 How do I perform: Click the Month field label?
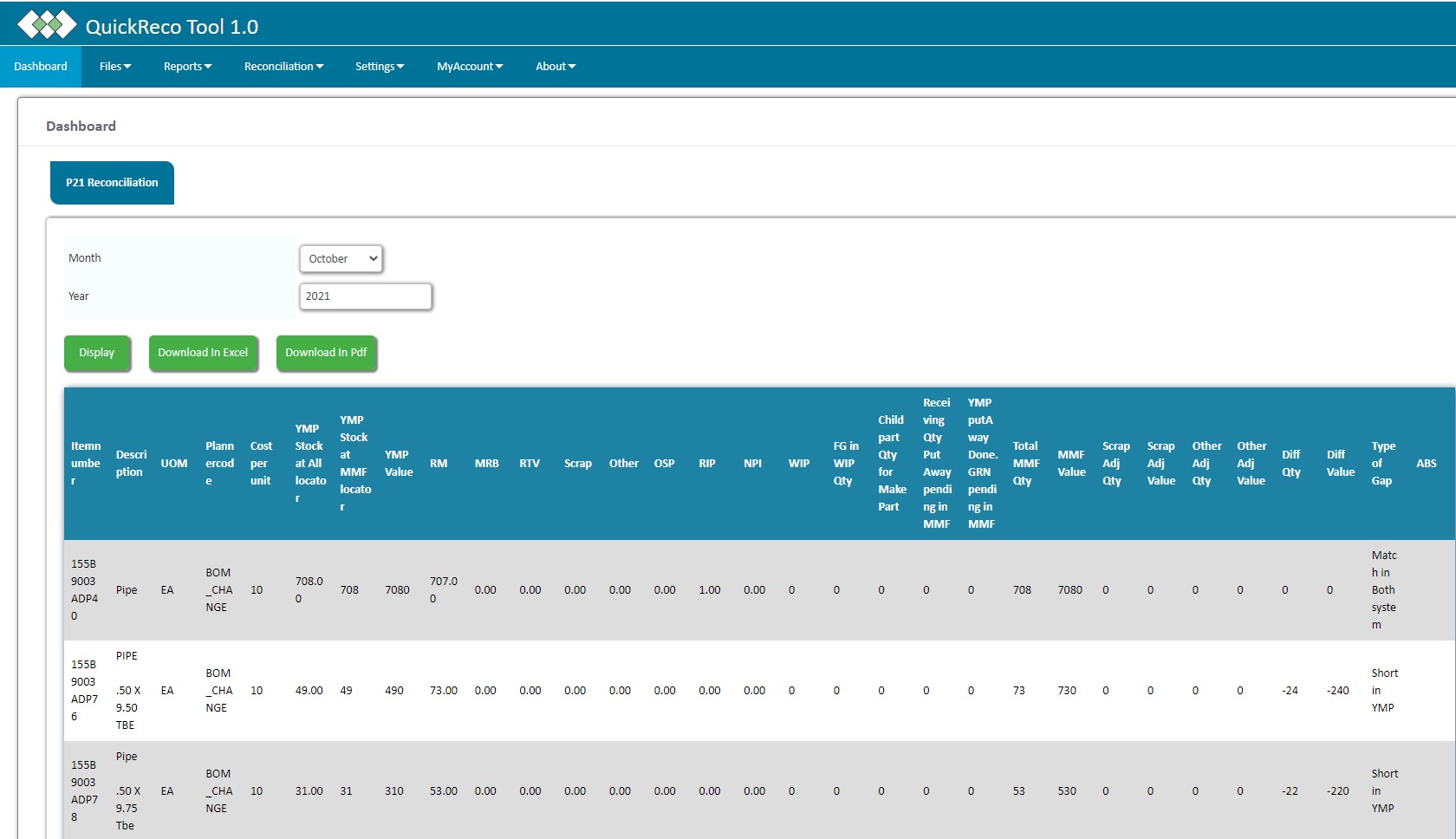tap(85, 258)
